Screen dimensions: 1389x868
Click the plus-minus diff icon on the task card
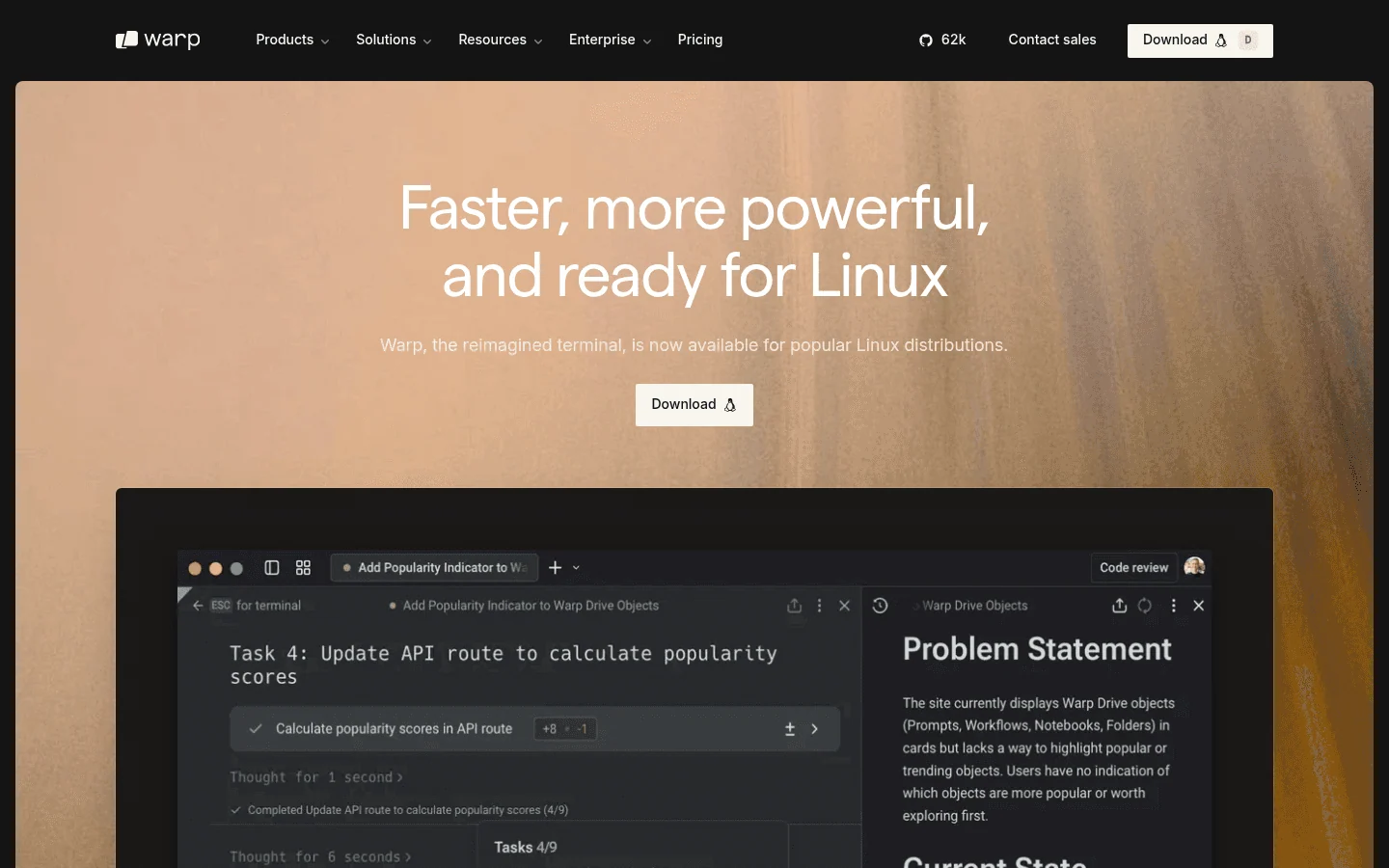pyautogui.click(x=790, y=729)
